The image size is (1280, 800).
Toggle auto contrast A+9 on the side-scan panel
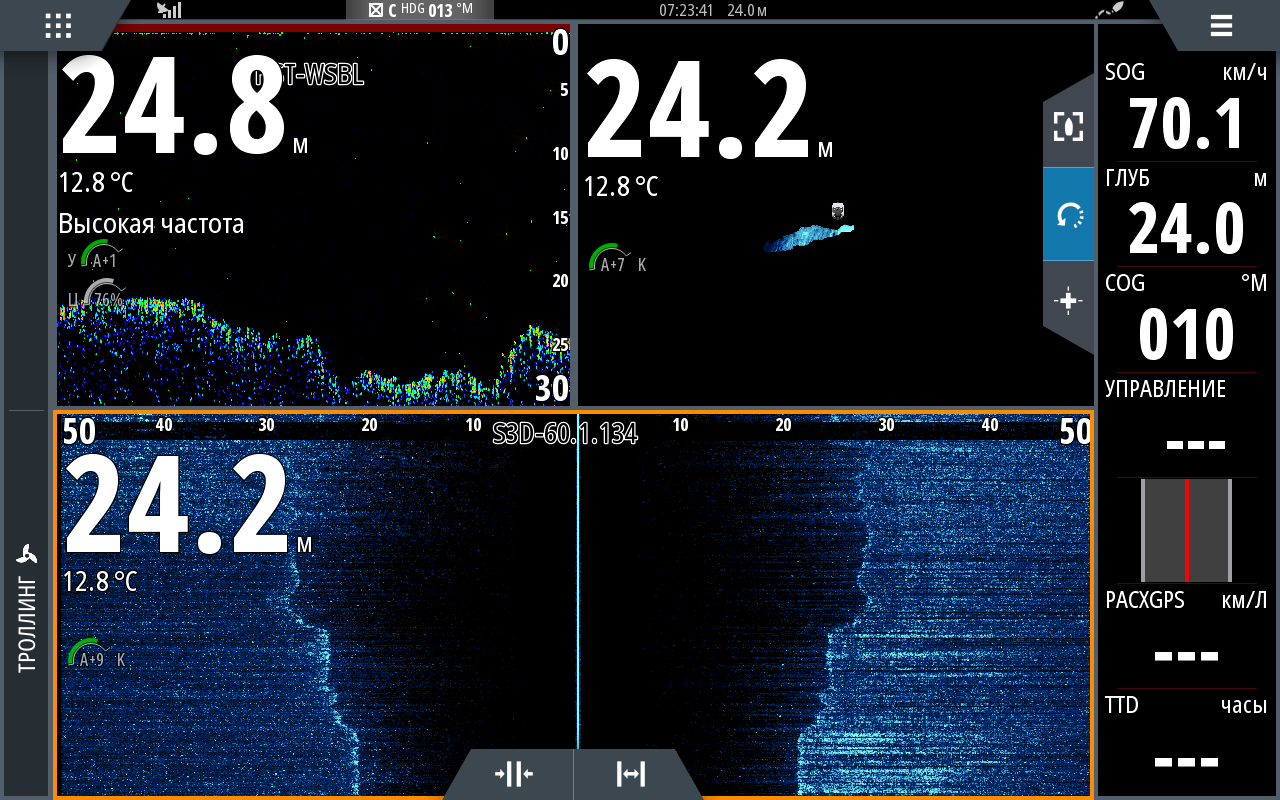90,655
